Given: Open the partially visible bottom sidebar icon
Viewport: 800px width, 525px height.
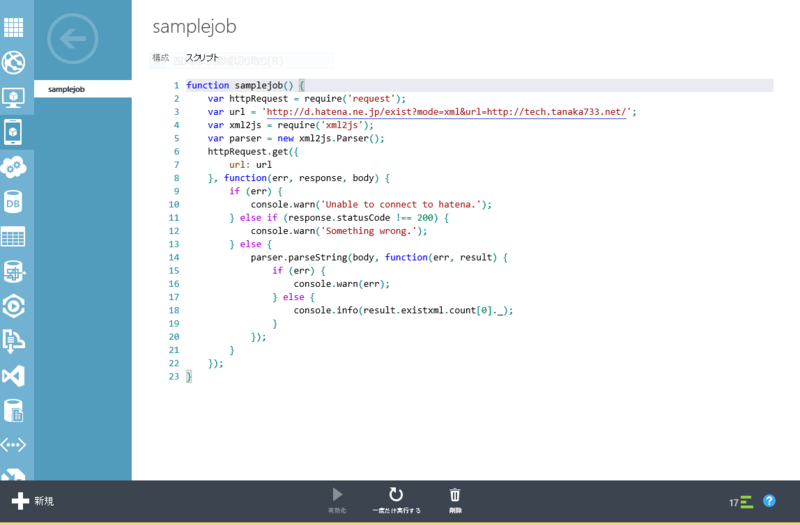Looking at the screenshot, I should (x=13, y=475).
